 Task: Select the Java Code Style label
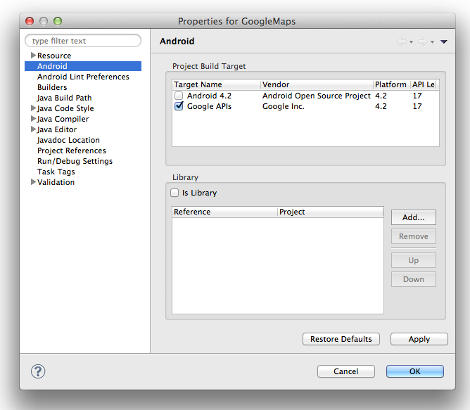[65, 108]
